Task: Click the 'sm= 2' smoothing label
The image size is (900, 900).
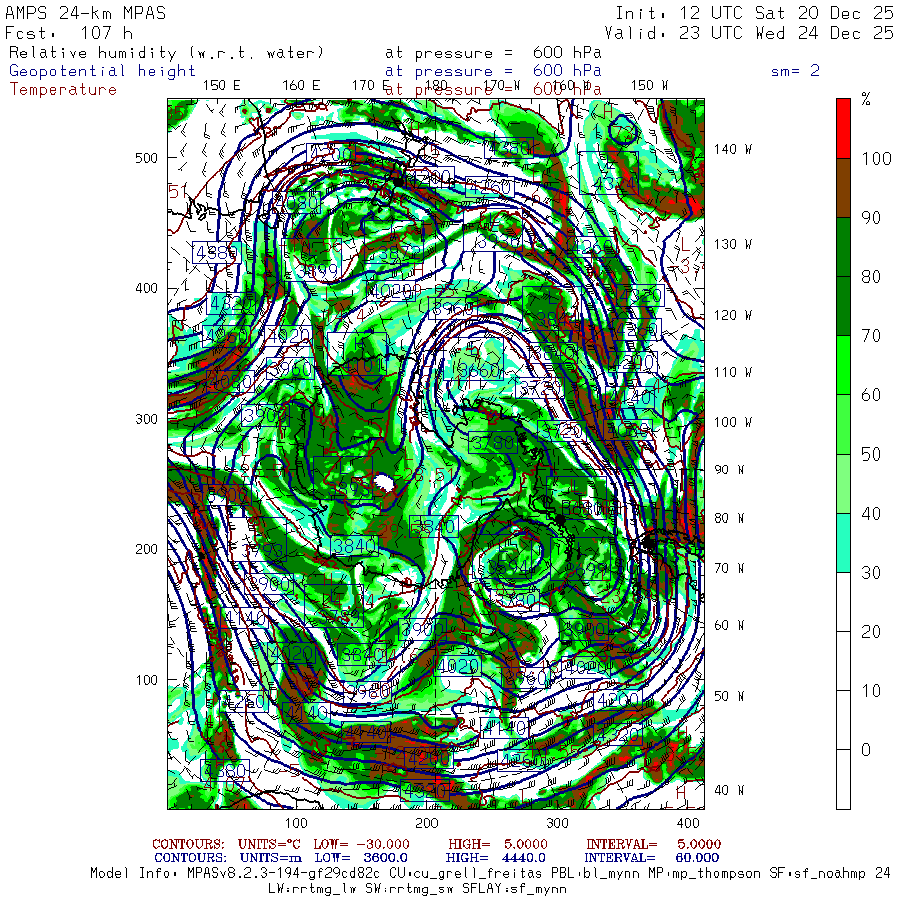Action: (x=795, y=71)
